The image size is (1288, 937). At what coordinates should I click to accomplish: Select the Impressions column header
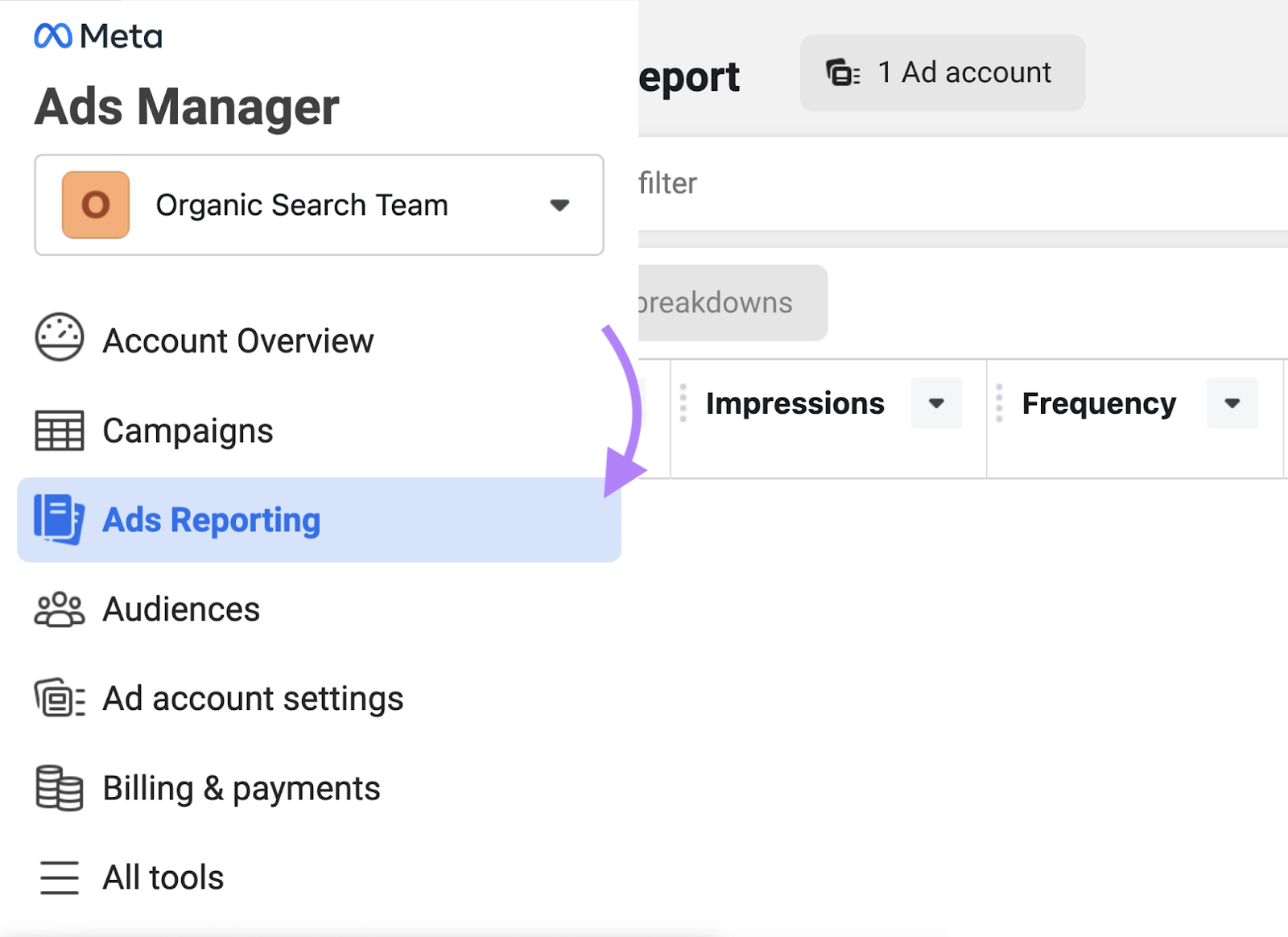[x=795, y=402]
